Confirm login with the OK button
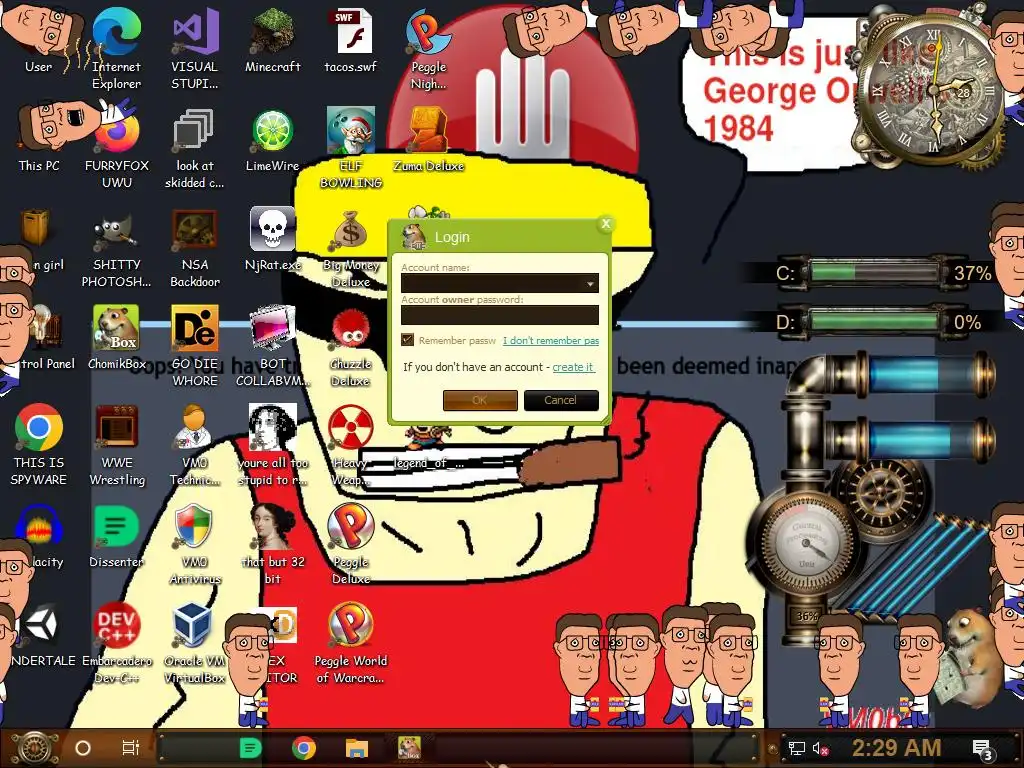This screenshot has height=768, width=1024. click(480, 400)
